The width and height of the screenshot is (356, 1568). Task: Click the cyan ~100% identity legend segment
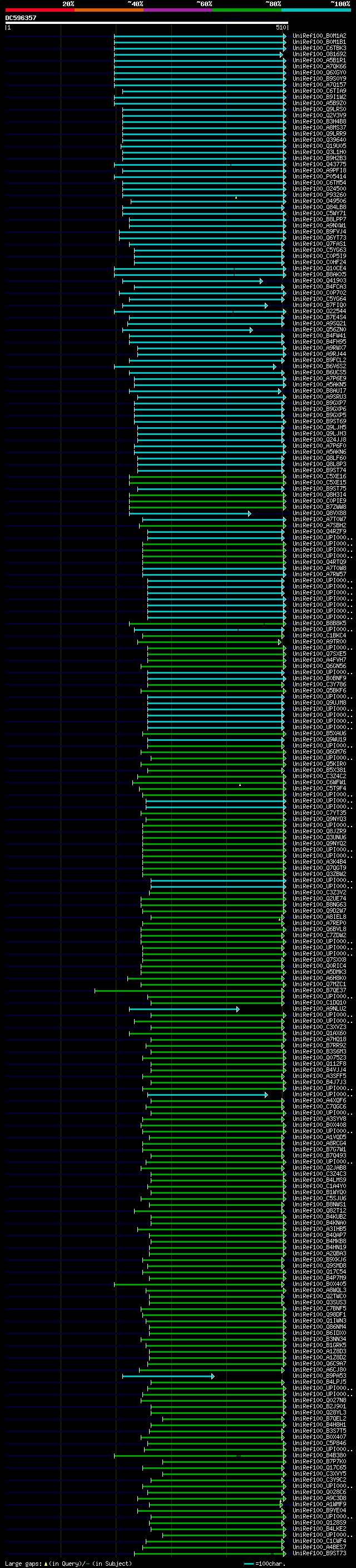point(317,10)
